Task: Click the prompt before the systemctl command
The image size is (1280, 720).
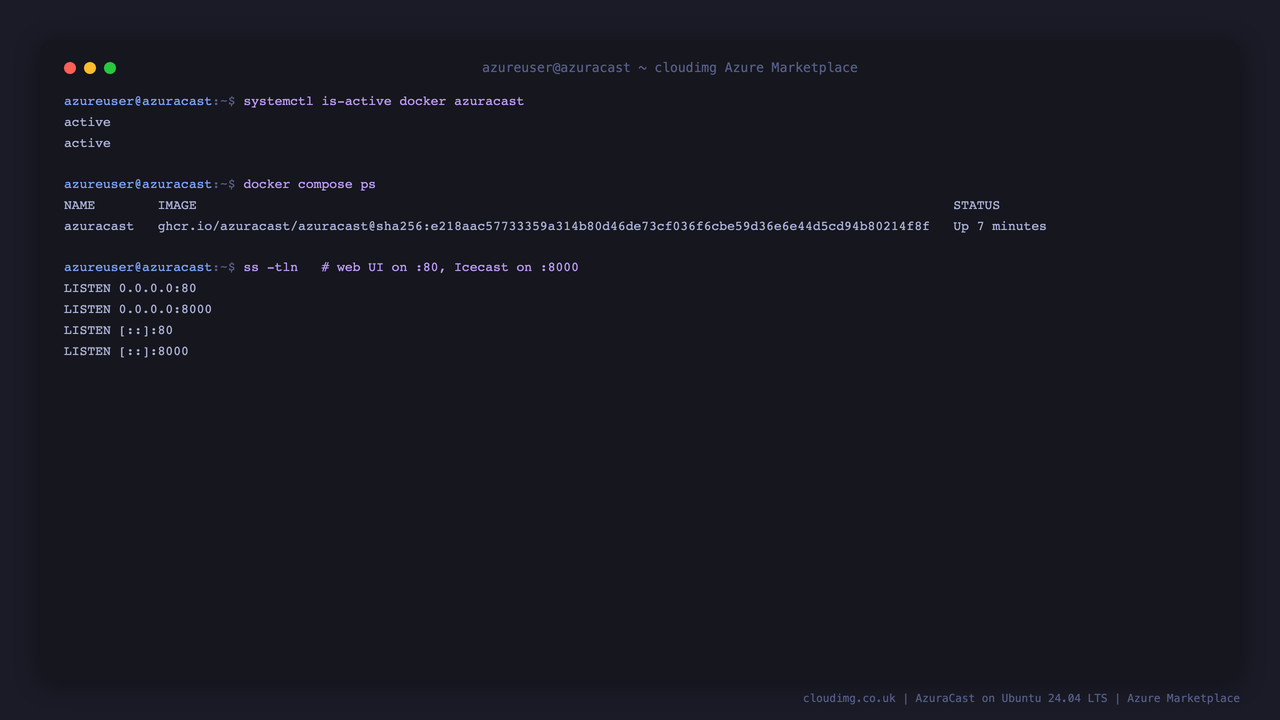Action: [150, 101]
